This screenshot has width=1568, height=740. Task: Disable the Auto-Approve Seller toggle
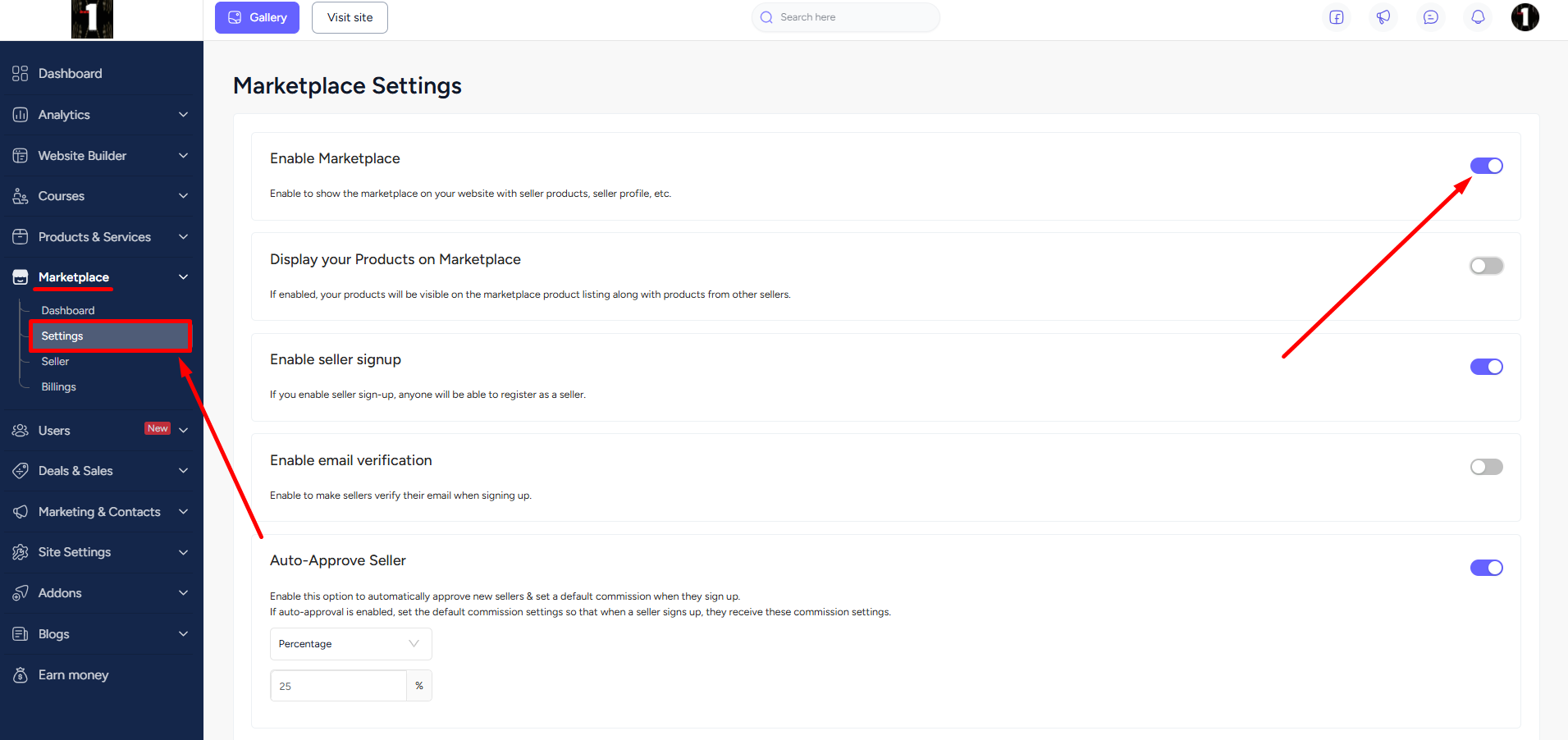(x=1487, y=568)
